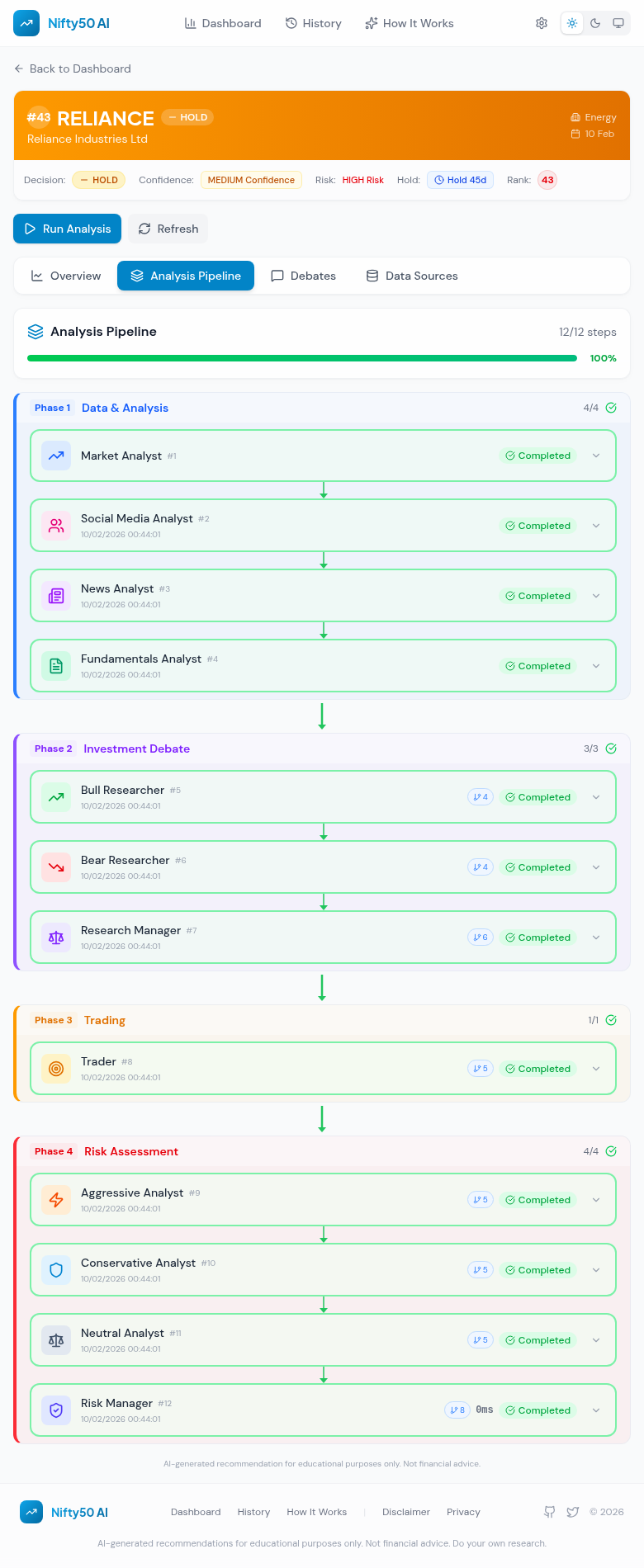This screenshot has height=1568, width=644.
Task: Click the Aggressive Analyst lightning icon
Action: (56, 1200)
